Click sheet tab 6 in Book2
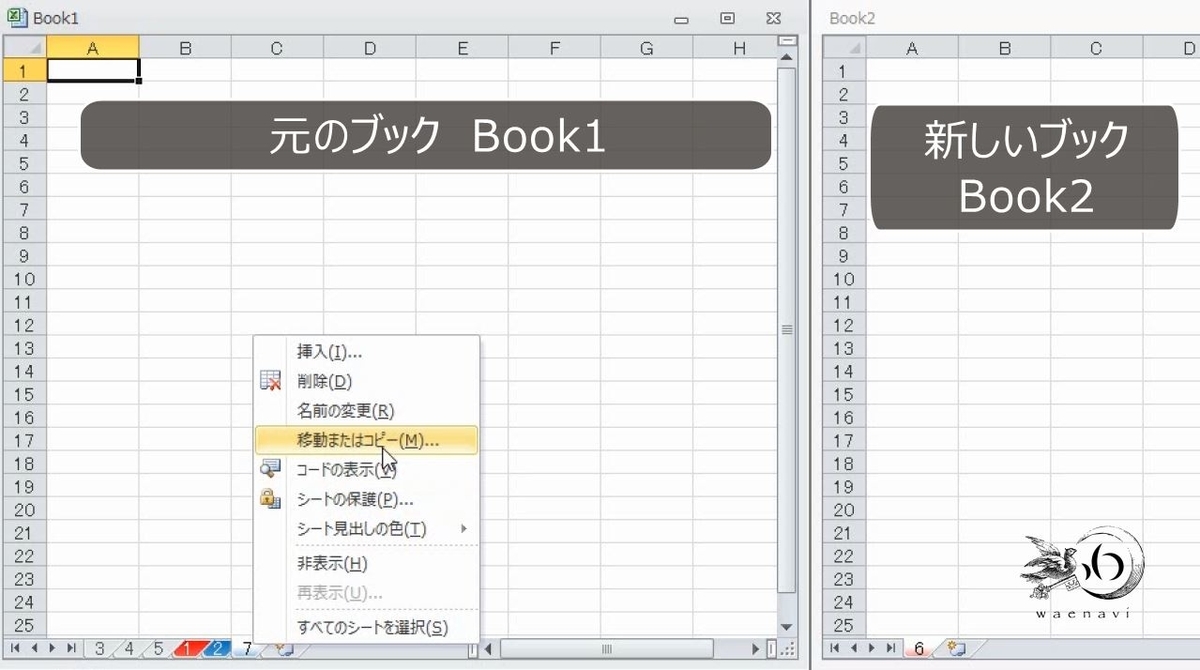The image size is (1200, 670). point(917,649)
